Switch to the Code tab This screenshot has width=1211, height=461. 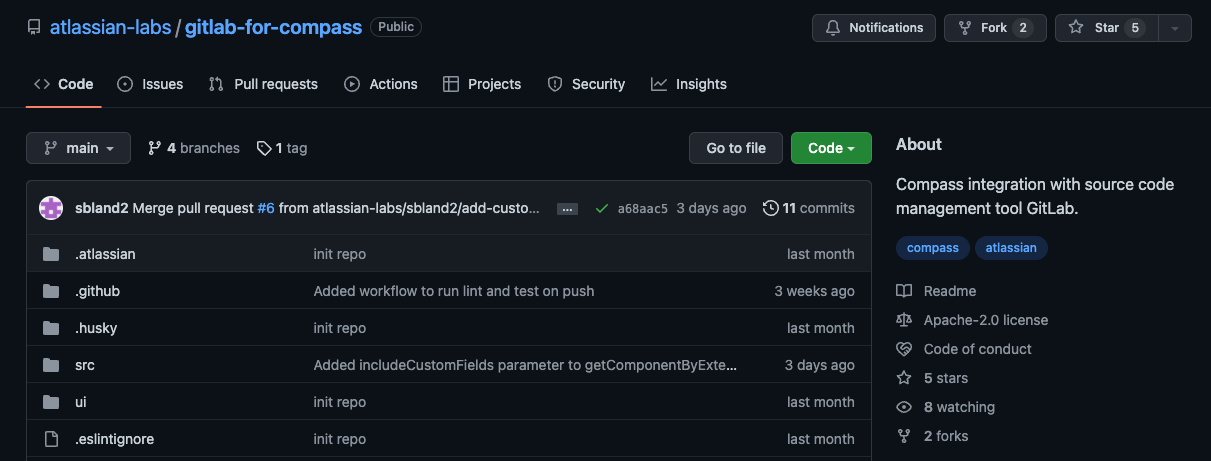[64, 84]
